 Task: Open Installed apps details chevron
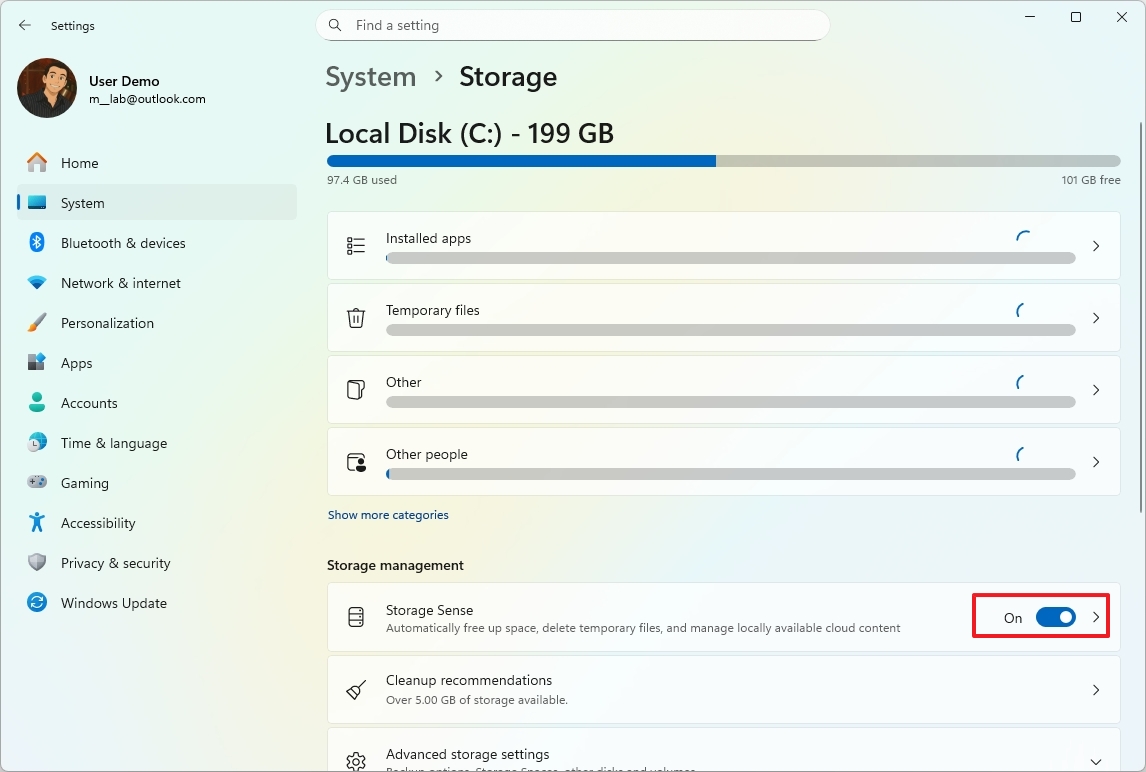click(1096, 246)
